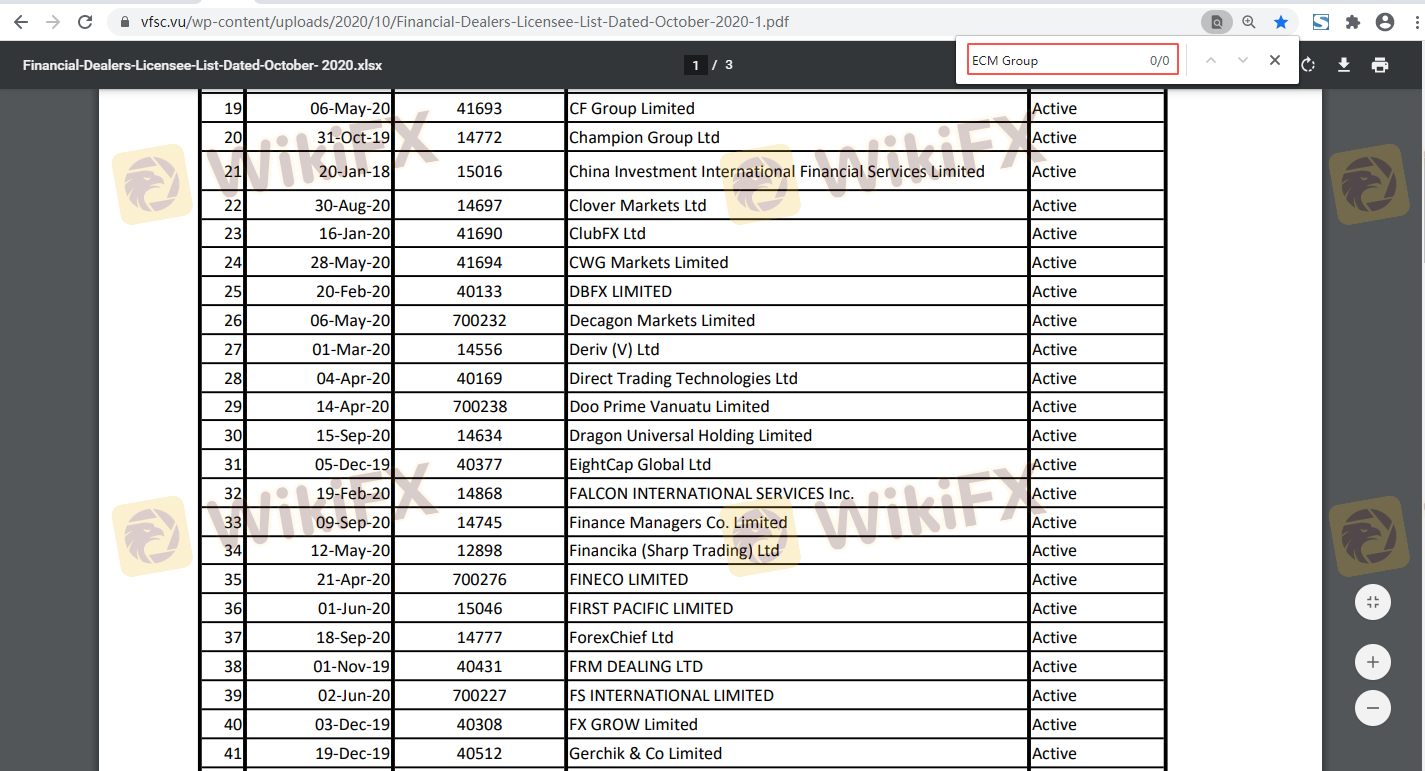Screen dimensions: 1425x771
Task: Click license number 14772
Action: pos(479,137)
